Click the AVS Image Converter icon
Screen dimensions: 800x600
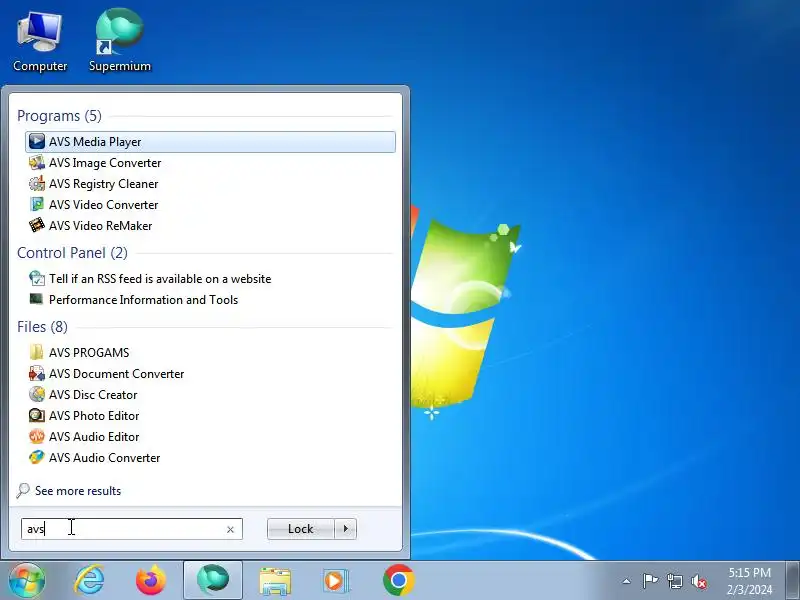click(37, 162)
